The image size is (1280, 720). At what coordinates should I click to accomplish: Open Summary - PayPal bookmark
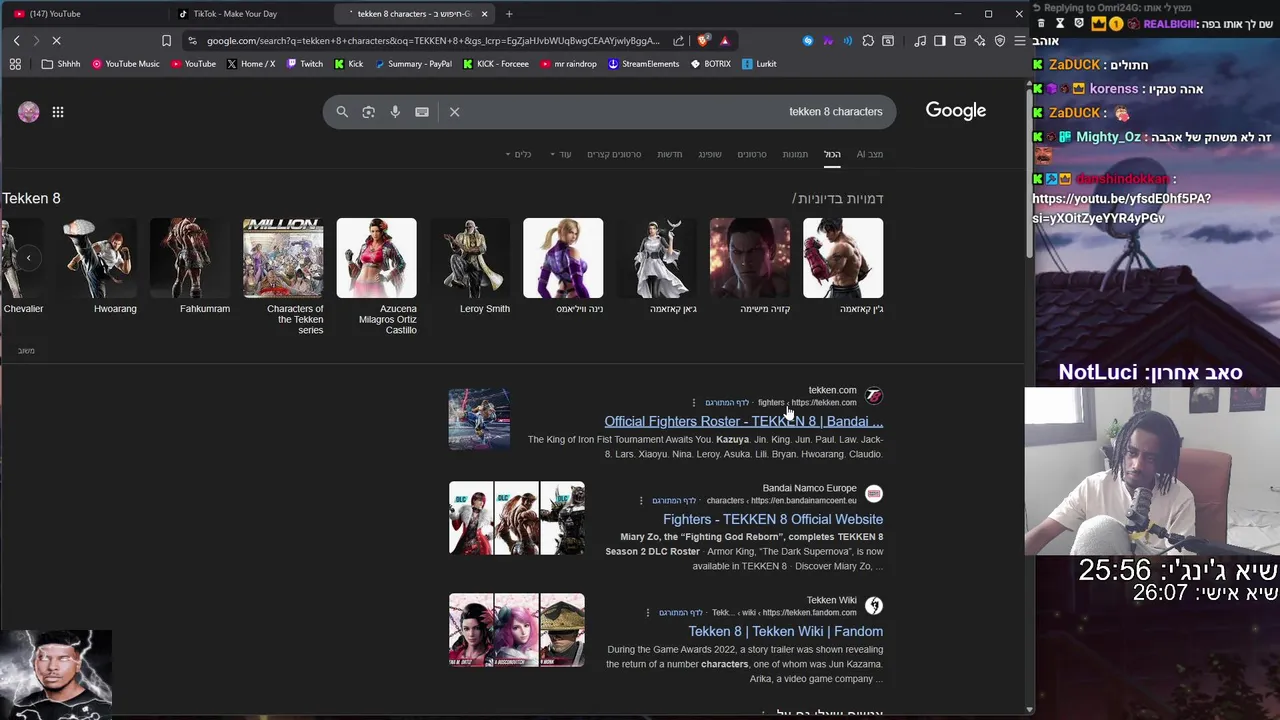[413, 64]
